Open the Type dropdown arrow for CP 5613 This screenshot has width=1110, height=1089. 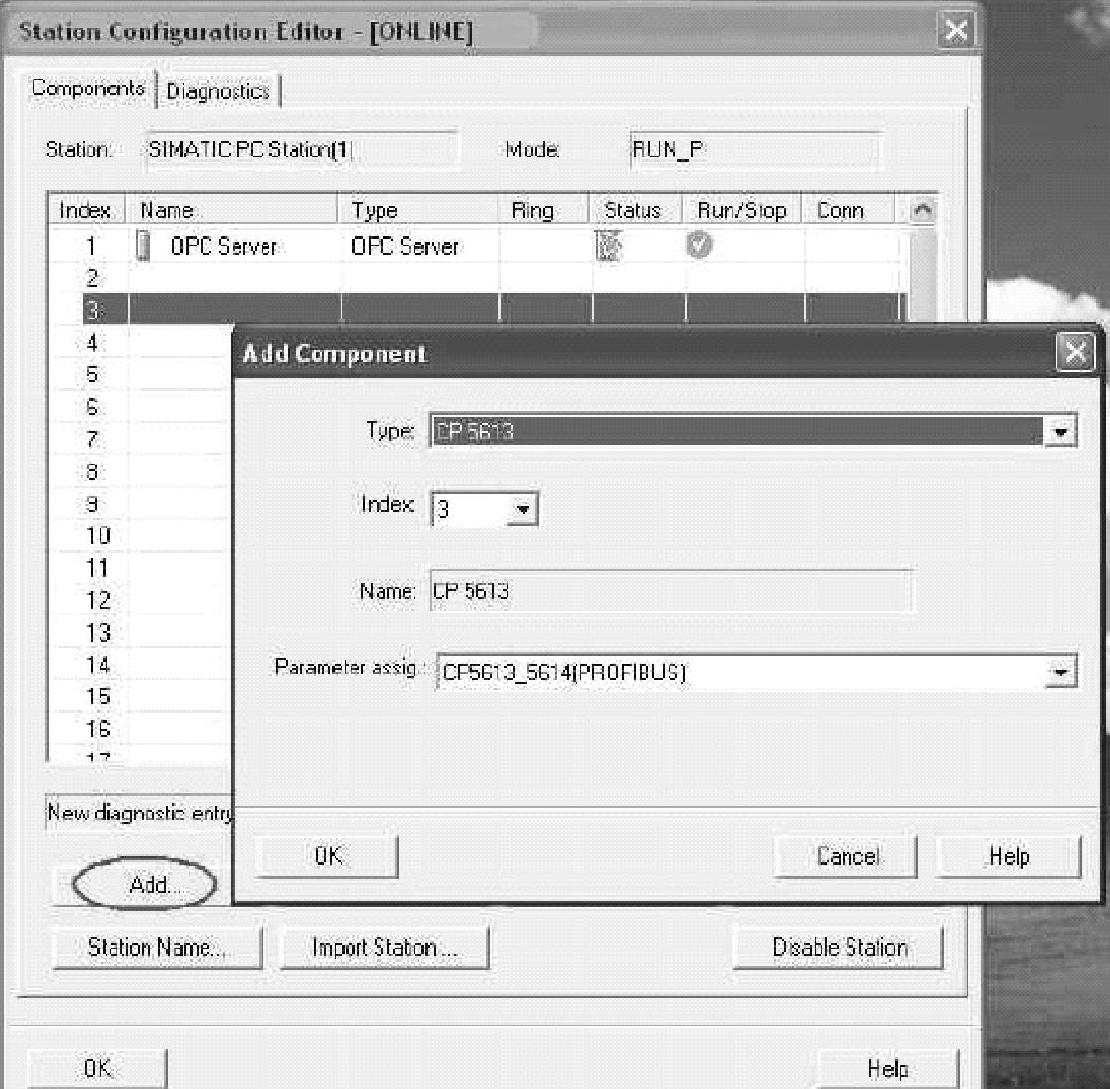coord(1060,431)
